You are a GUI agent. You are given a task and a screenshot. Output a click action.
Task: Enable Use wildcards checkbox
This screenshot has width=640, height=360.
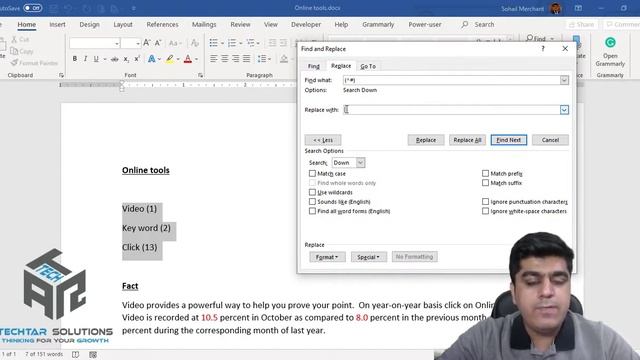(x=312, y=192)
